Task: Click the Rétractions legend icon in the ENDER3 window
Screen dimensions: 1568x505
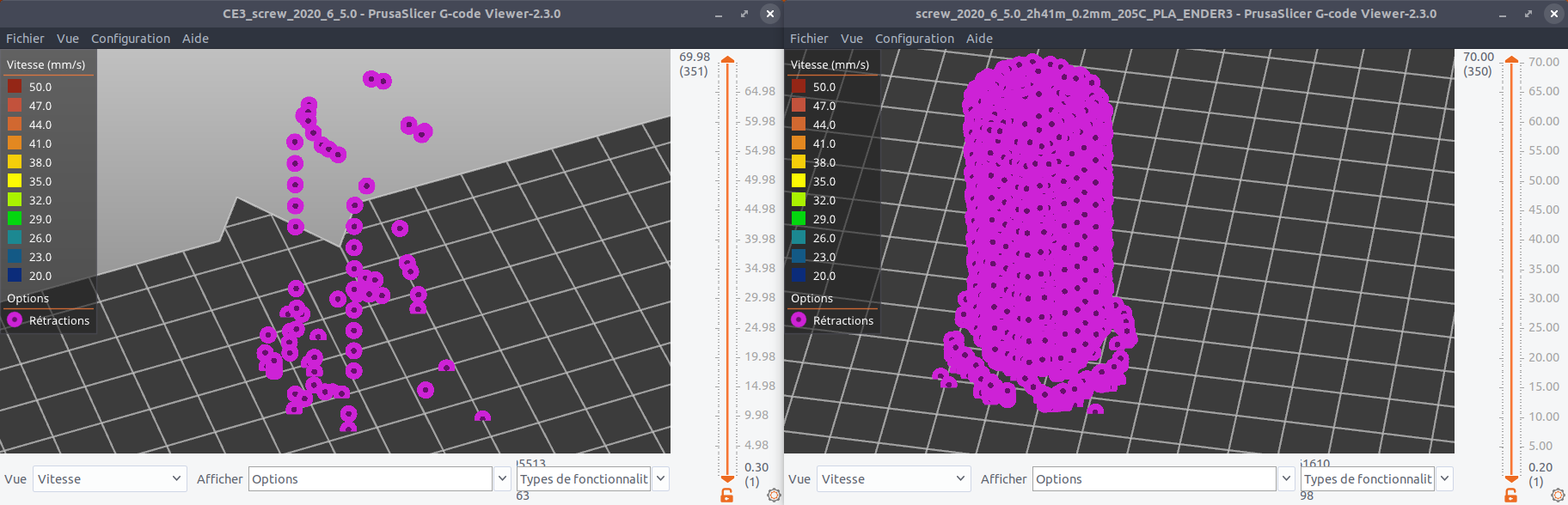Action: 799,320
